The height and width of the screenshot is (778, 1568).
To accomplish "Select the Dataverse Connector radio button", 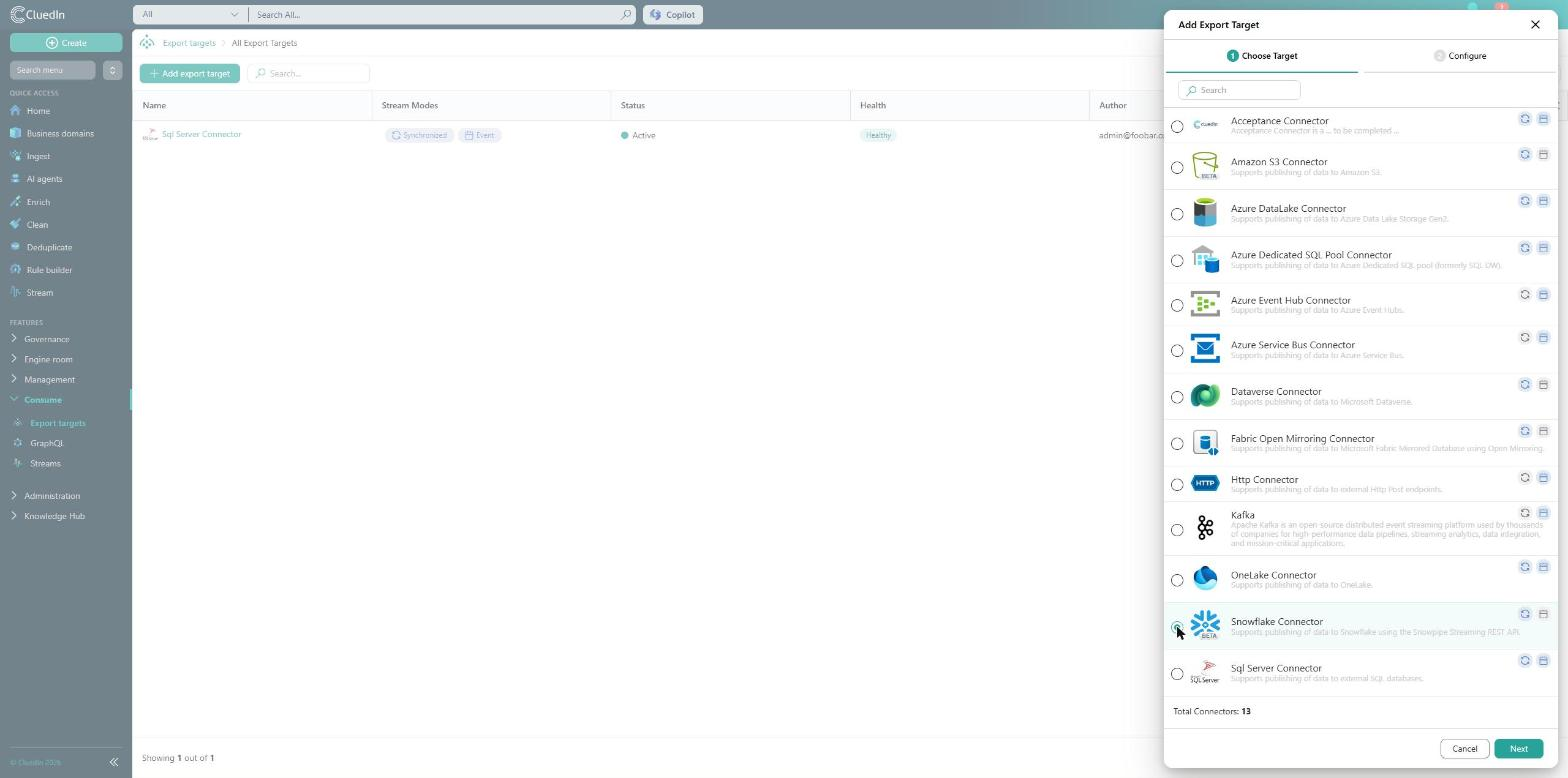I will click(x=1177, y=398).
